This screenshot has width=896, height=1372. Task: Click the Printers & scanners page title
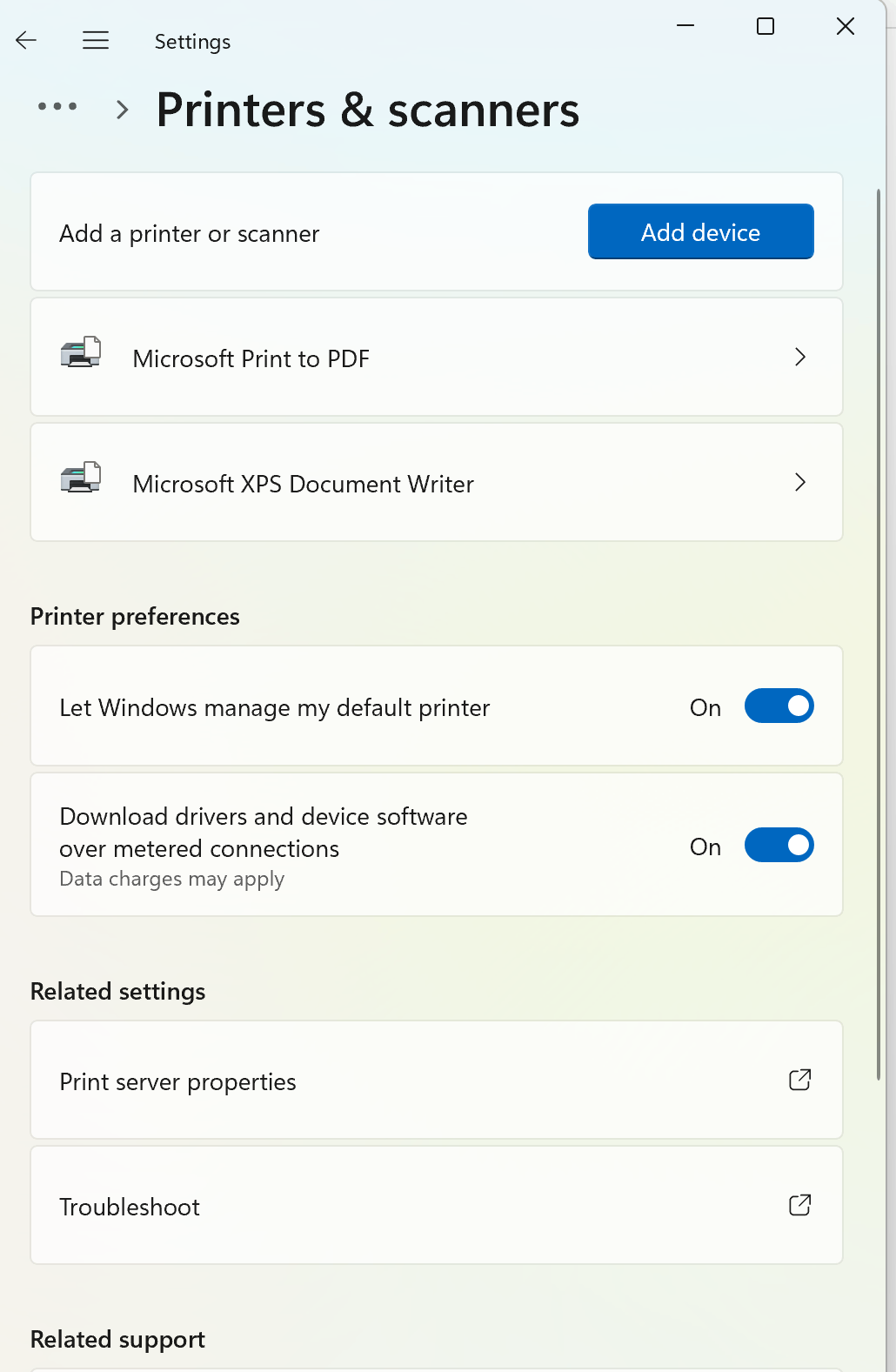coord(368,110)
